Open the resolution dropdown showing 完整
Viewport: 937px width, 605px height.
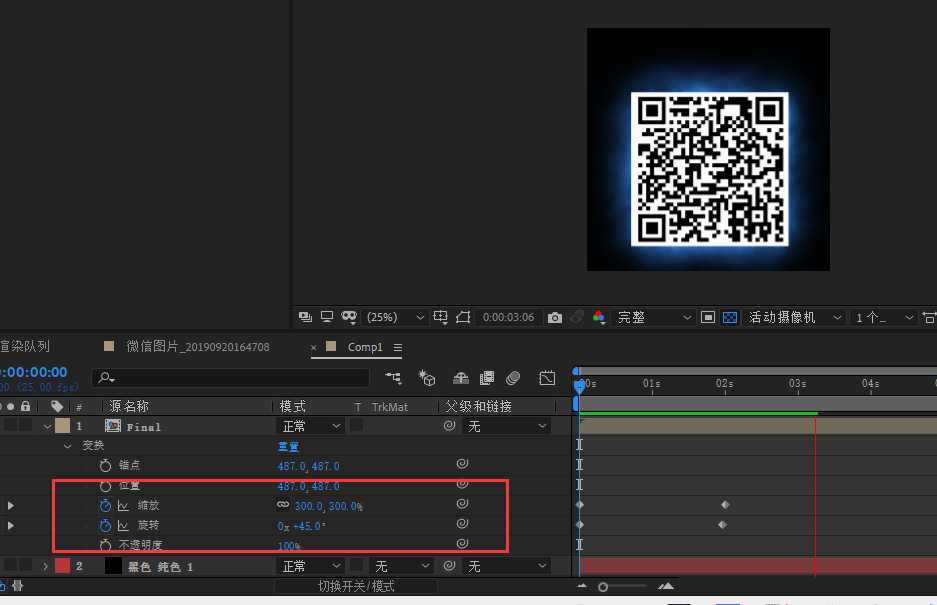[654, 317]
